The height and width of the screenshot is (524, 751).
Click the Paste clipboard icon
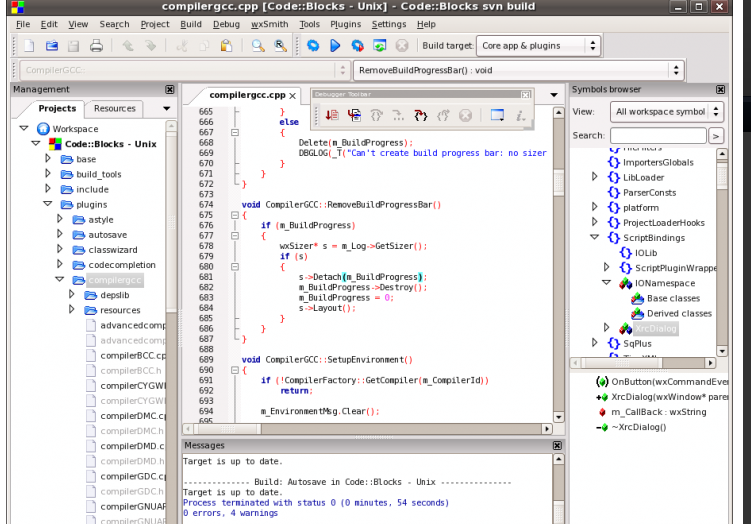(226, 46)
